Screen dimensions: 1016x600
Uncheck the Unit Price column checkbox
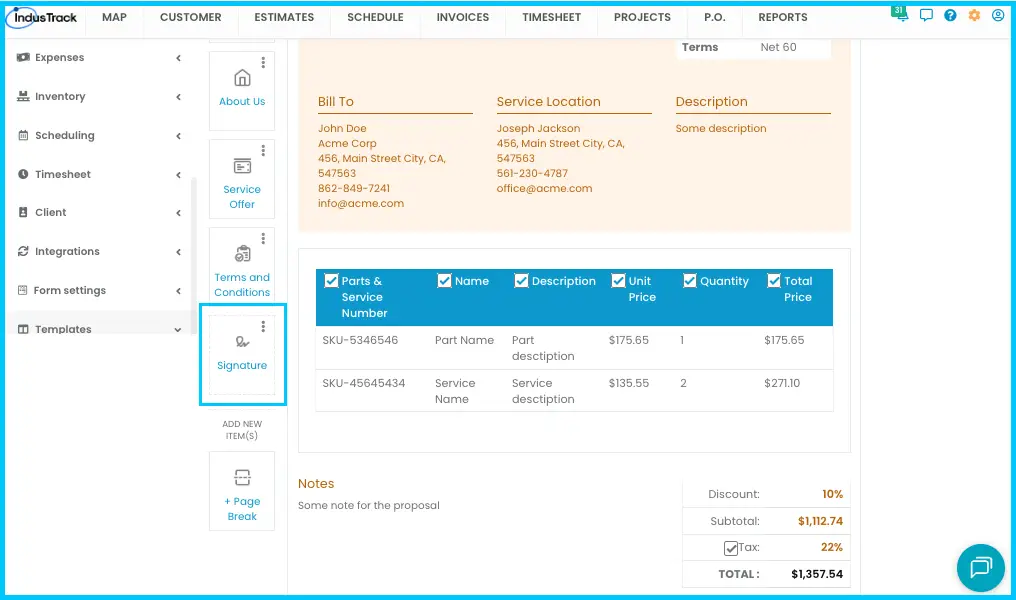pos(618,281)
